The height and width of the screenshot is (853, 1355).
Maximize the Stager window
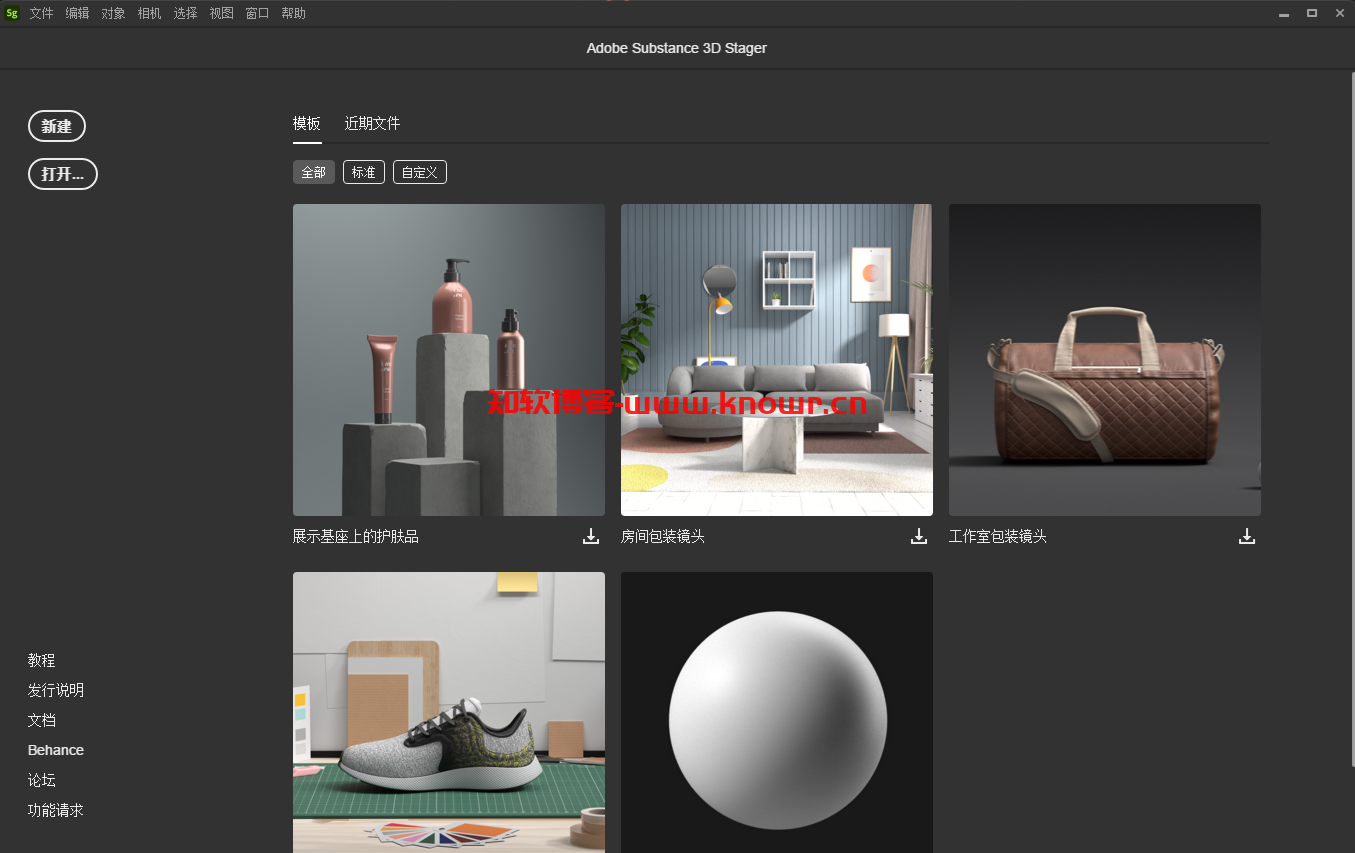pos(1312,13)
